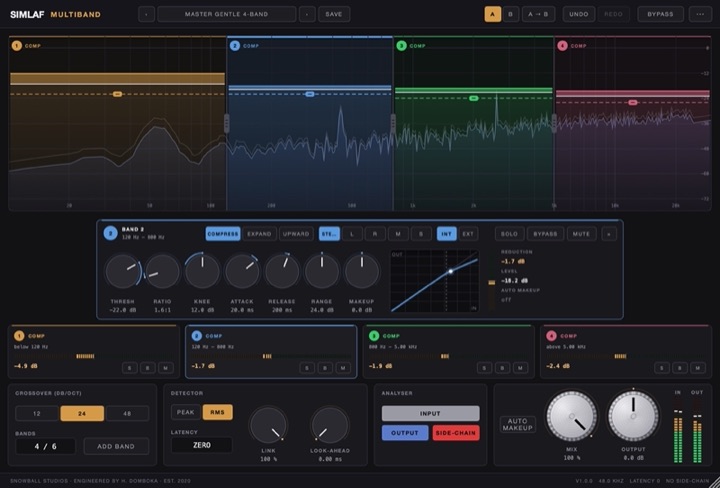Undo the last change

pyautogui.click(x=579, y=14)
